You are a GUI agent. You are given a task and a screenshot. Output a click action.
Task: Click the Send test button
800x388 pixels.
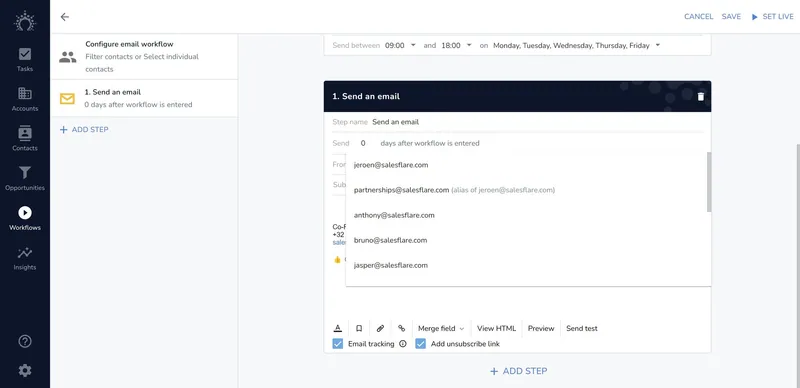[582, 328]
